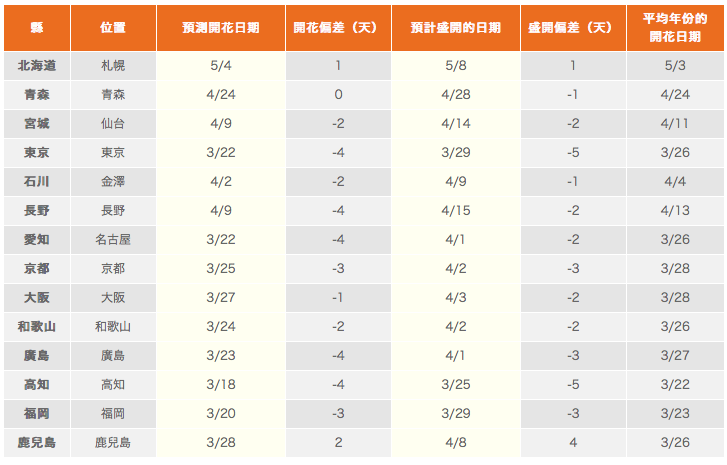Click the 預計盛開的日期 column header

pos(456,28)
